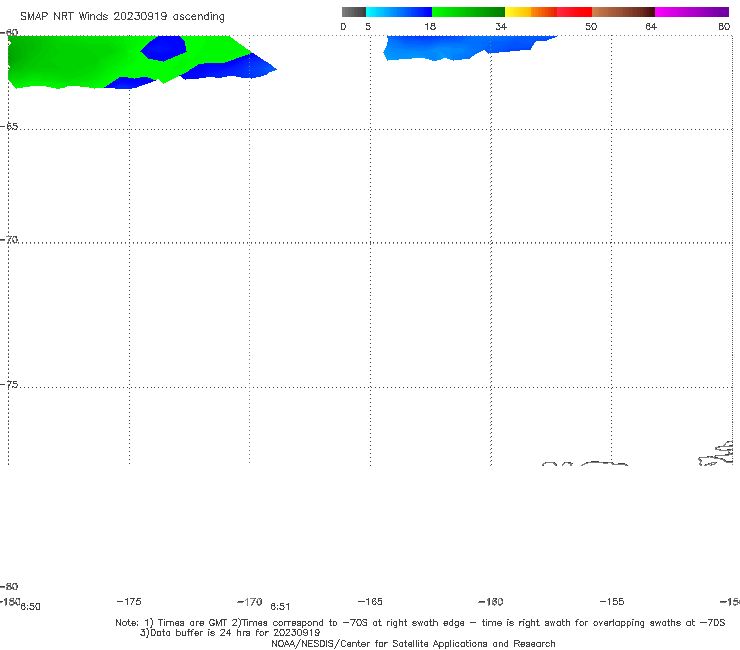Click the longitude label '-165'

[x=370, y=601]
